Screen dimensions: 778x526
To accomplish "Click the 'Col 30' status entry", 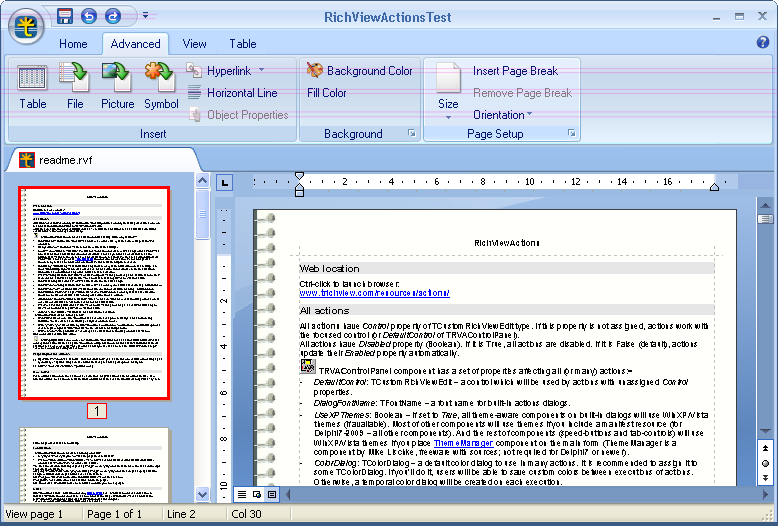I will pyautogui.click(x=246, y=514).
